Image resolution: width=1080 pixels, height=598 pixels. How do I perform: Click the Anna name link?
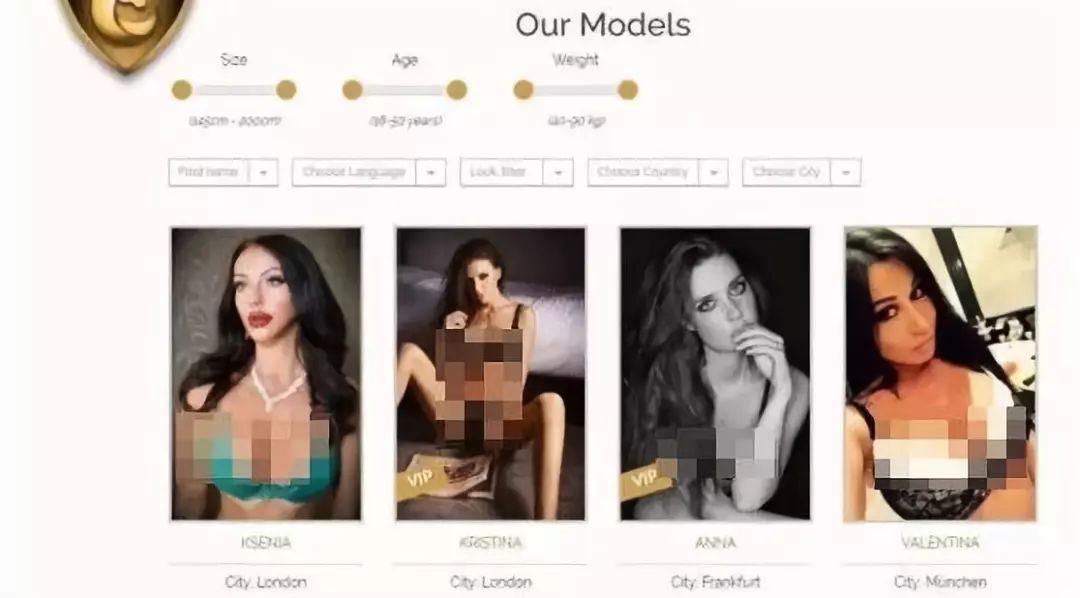pos(716,543)
